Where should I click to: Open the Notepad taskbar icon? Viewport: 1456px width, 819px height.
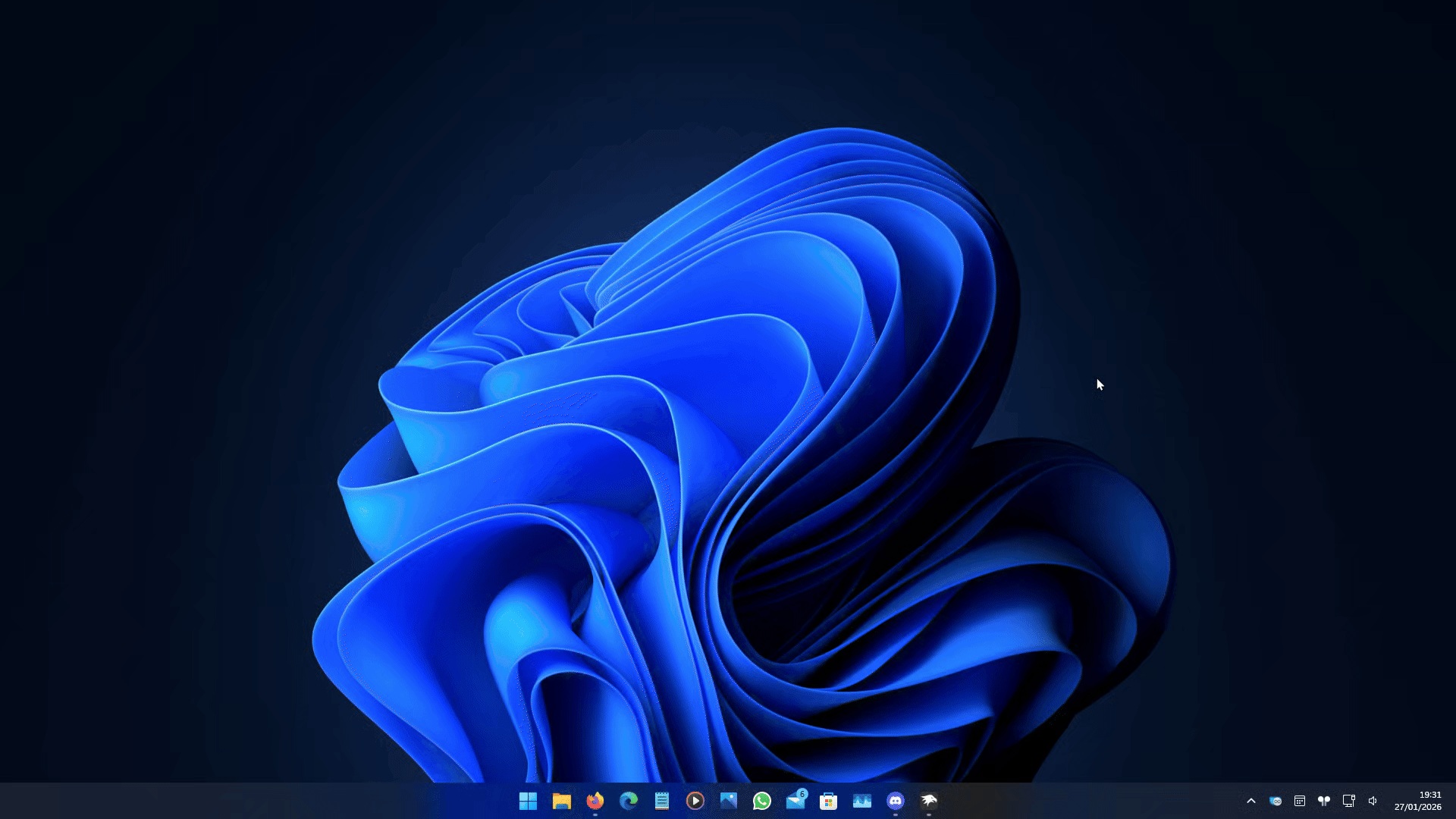tap(662, 801)
